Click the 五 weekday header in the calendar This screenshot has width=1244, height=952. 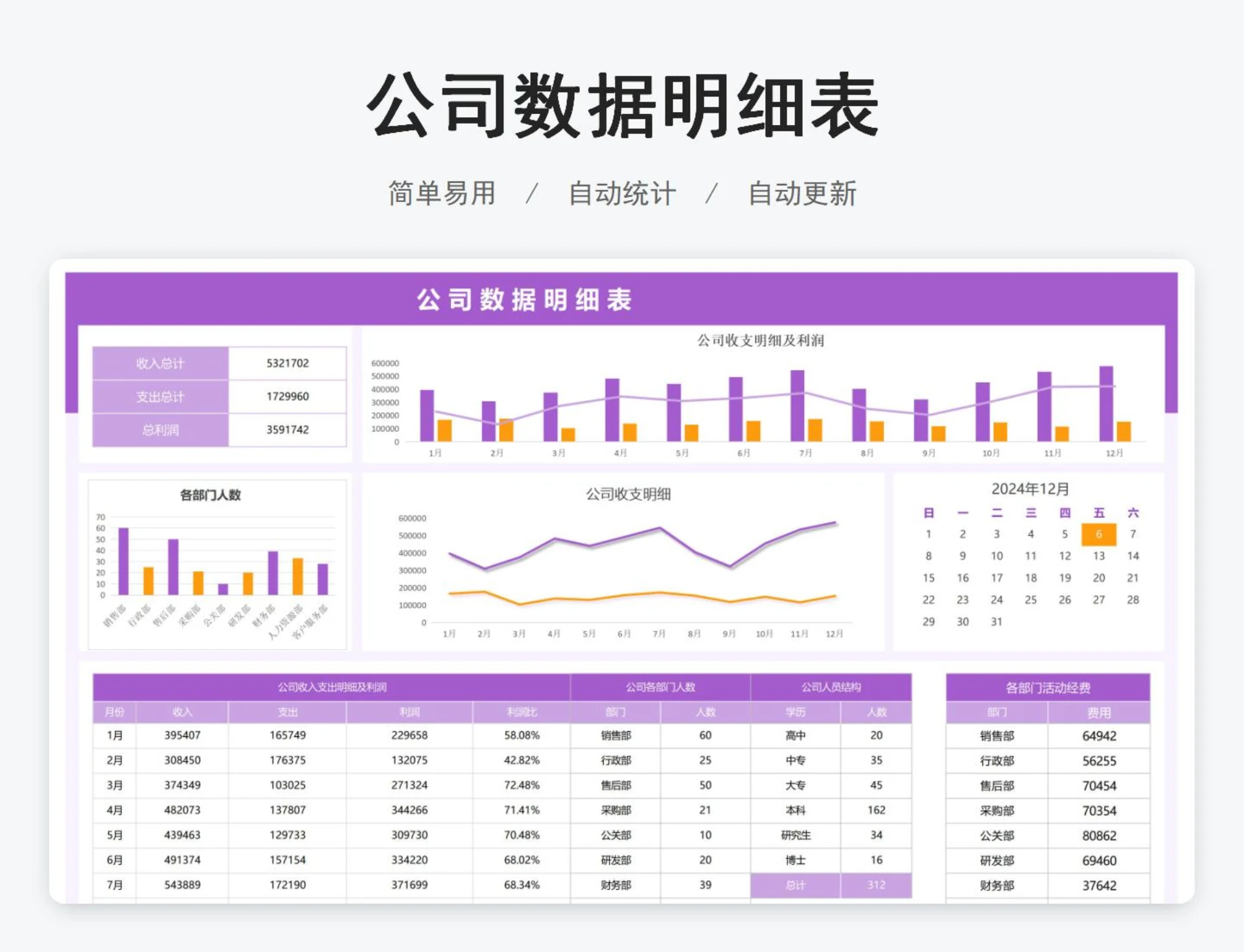pyautogui.click(x=1098, y=512)
